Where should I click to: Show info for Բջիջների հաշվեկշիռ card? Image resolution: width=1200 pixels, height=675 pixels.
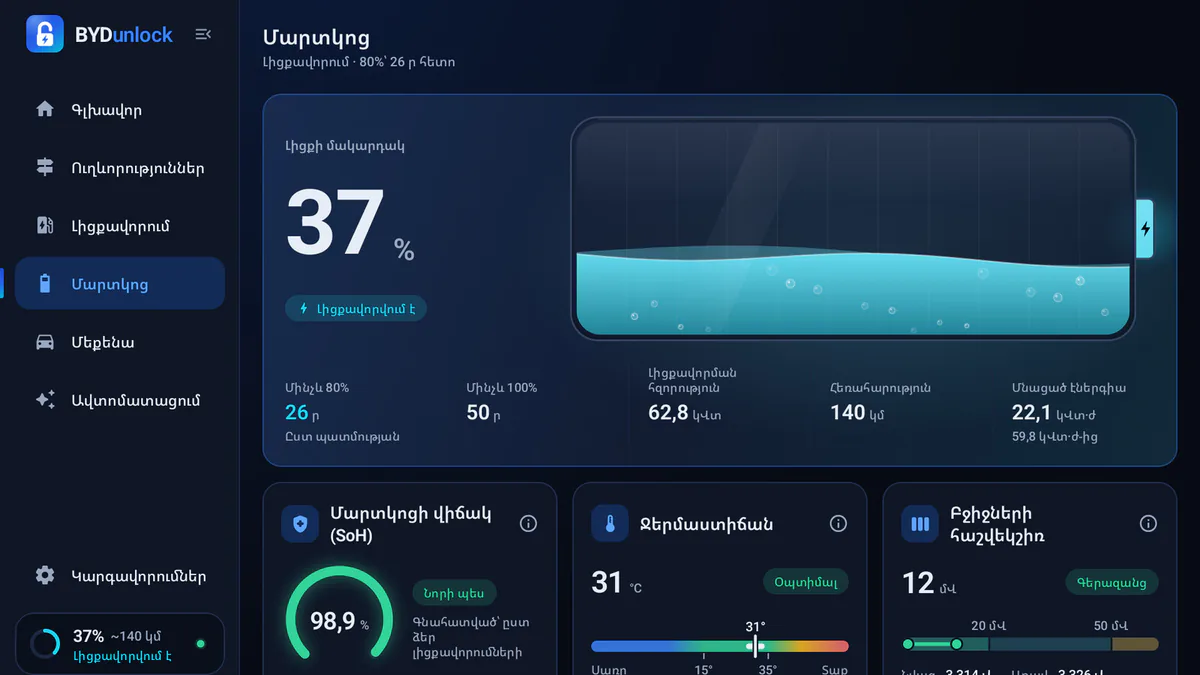click(1148, 524)
